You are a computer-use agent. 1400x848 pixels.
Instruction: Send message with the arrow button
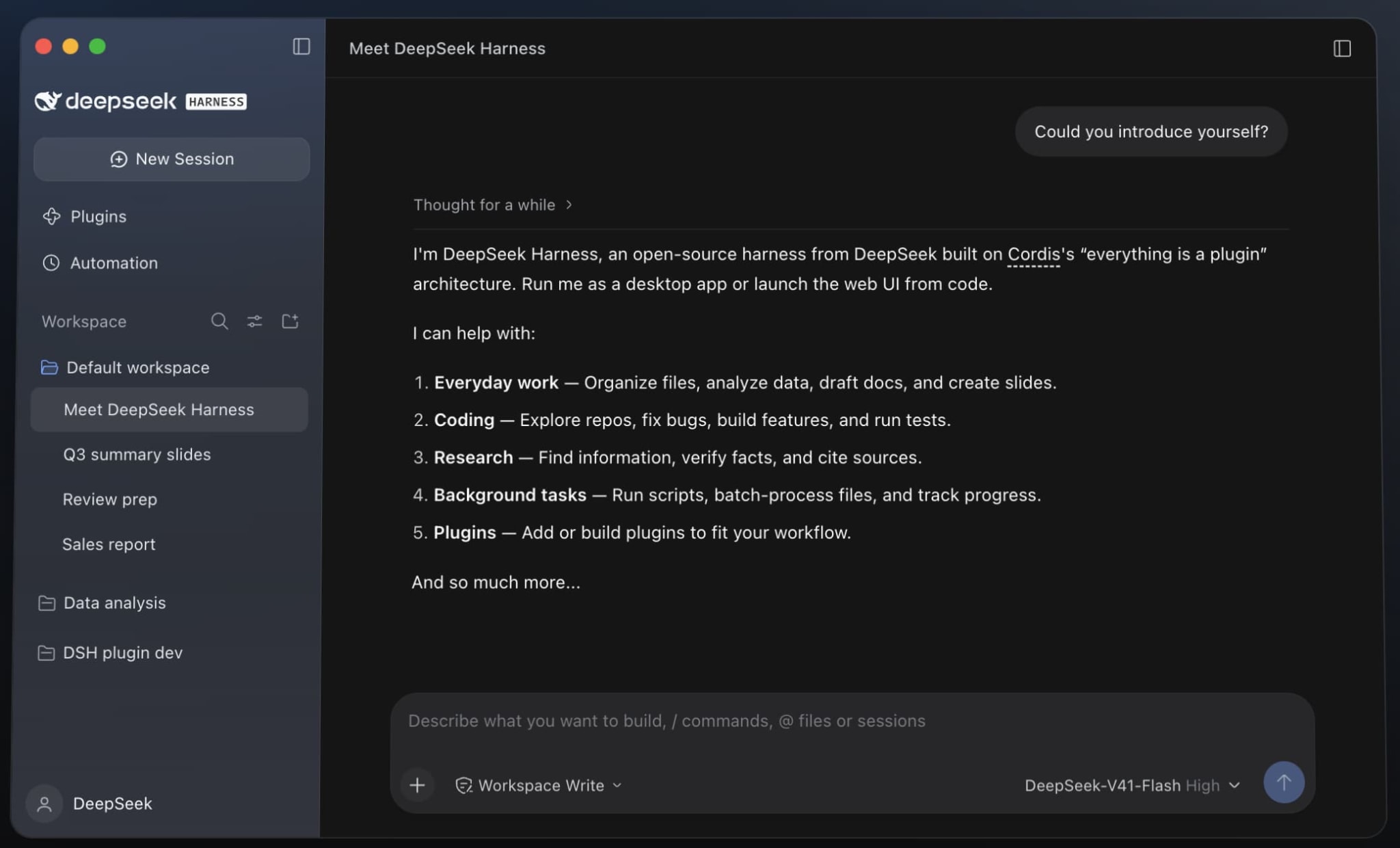pyautogui.click(x=1283, y=782)
